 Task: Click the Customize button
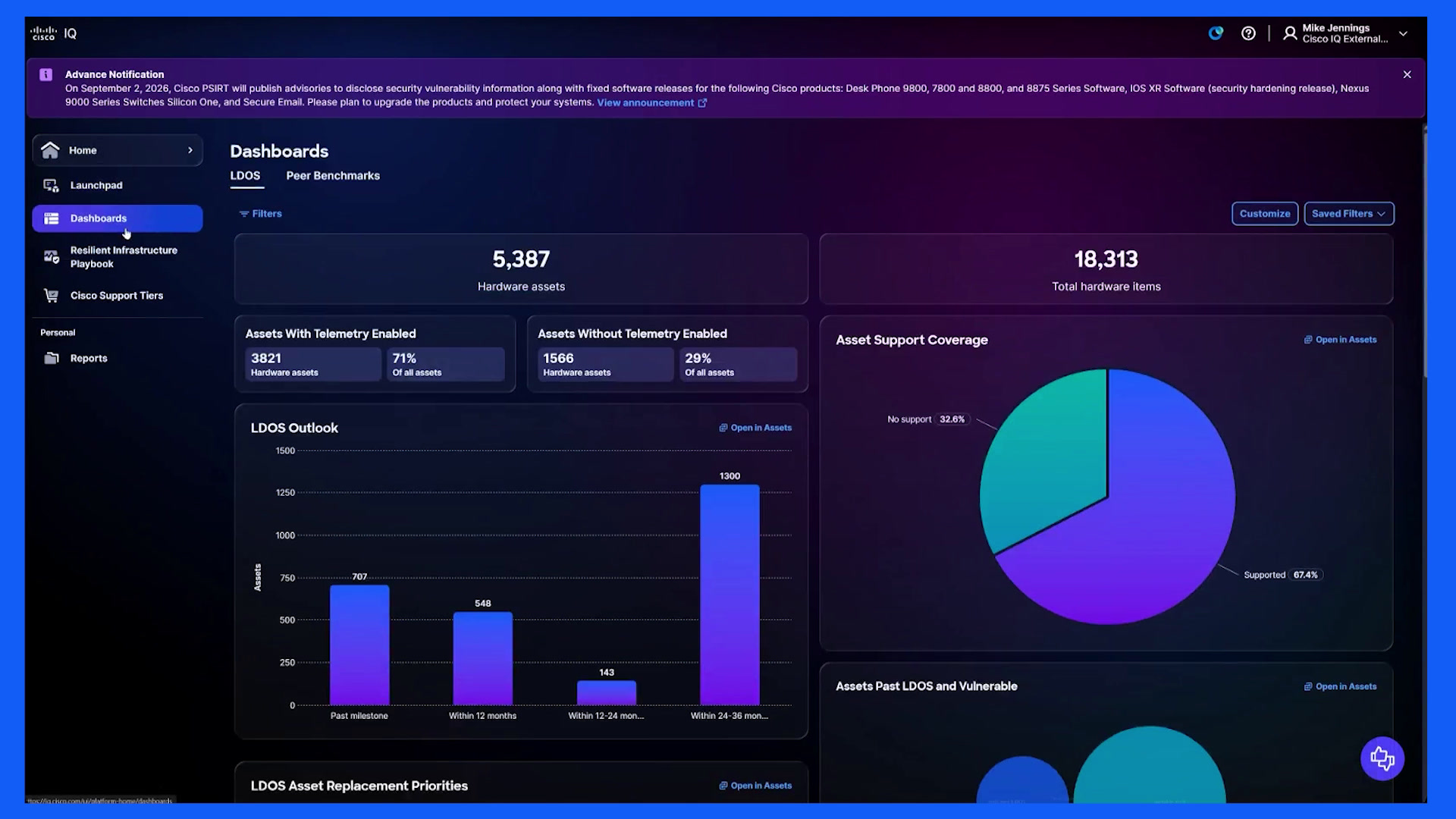[1265, 214]
